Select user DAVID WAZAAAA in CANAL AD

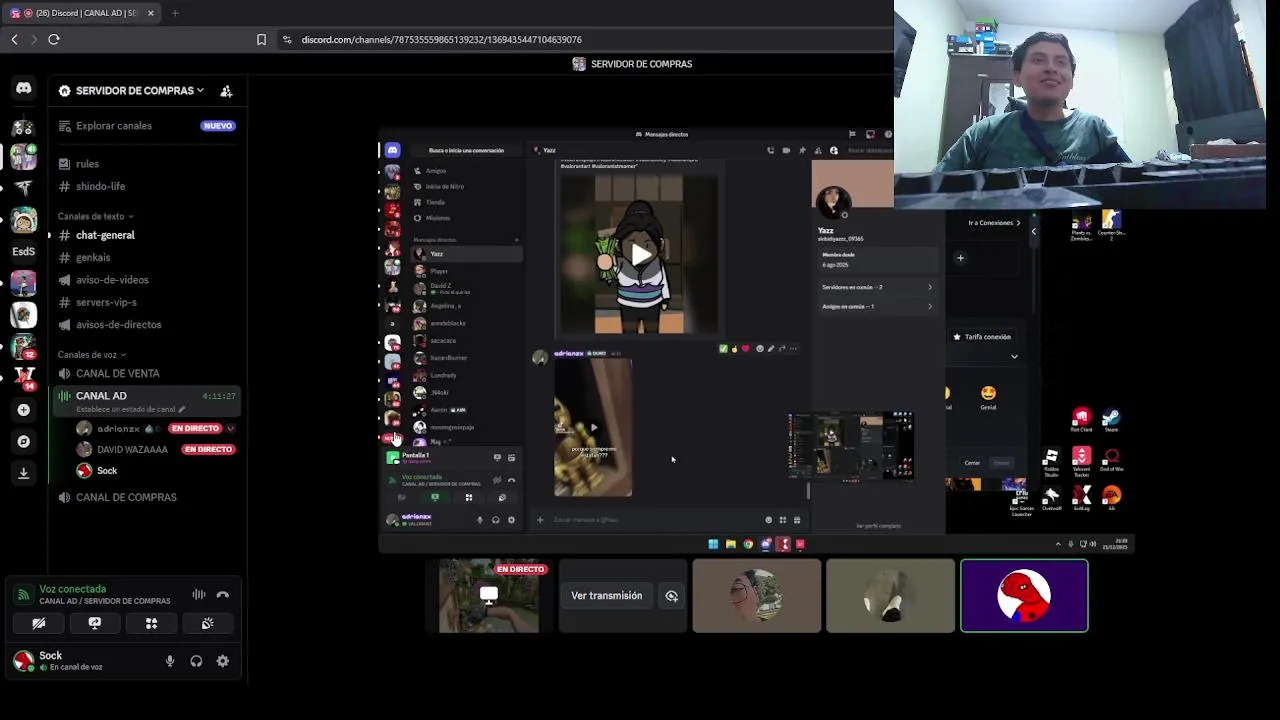132,450
